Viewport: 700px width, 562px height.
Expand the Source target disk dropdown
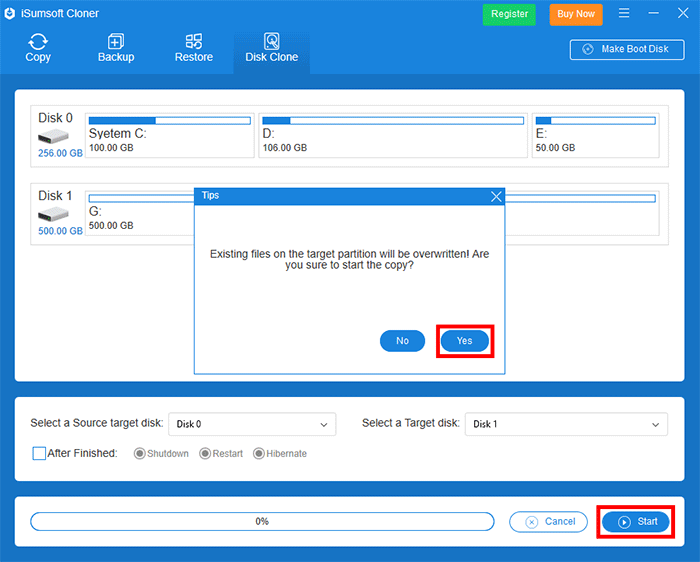tap(251, 424)
